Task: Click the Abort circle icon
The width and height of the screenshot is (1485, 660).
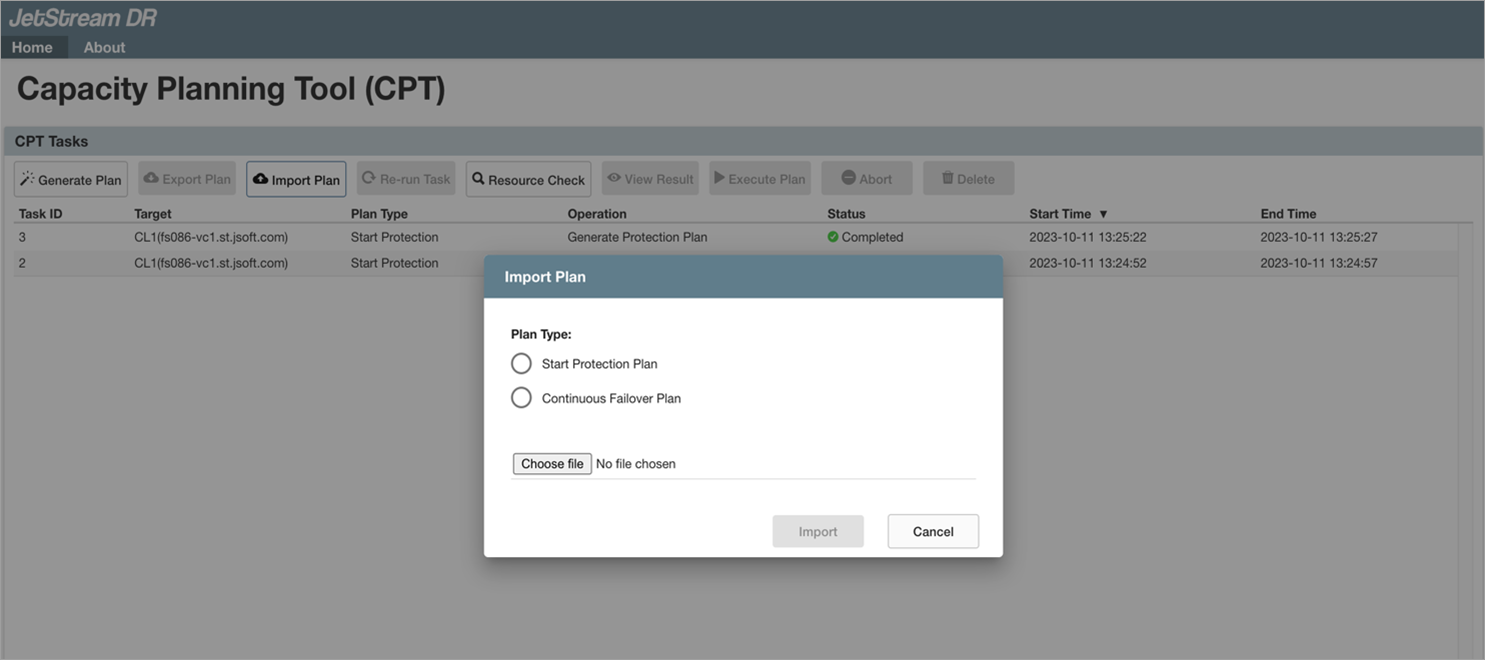Action: tap(848, 178)
